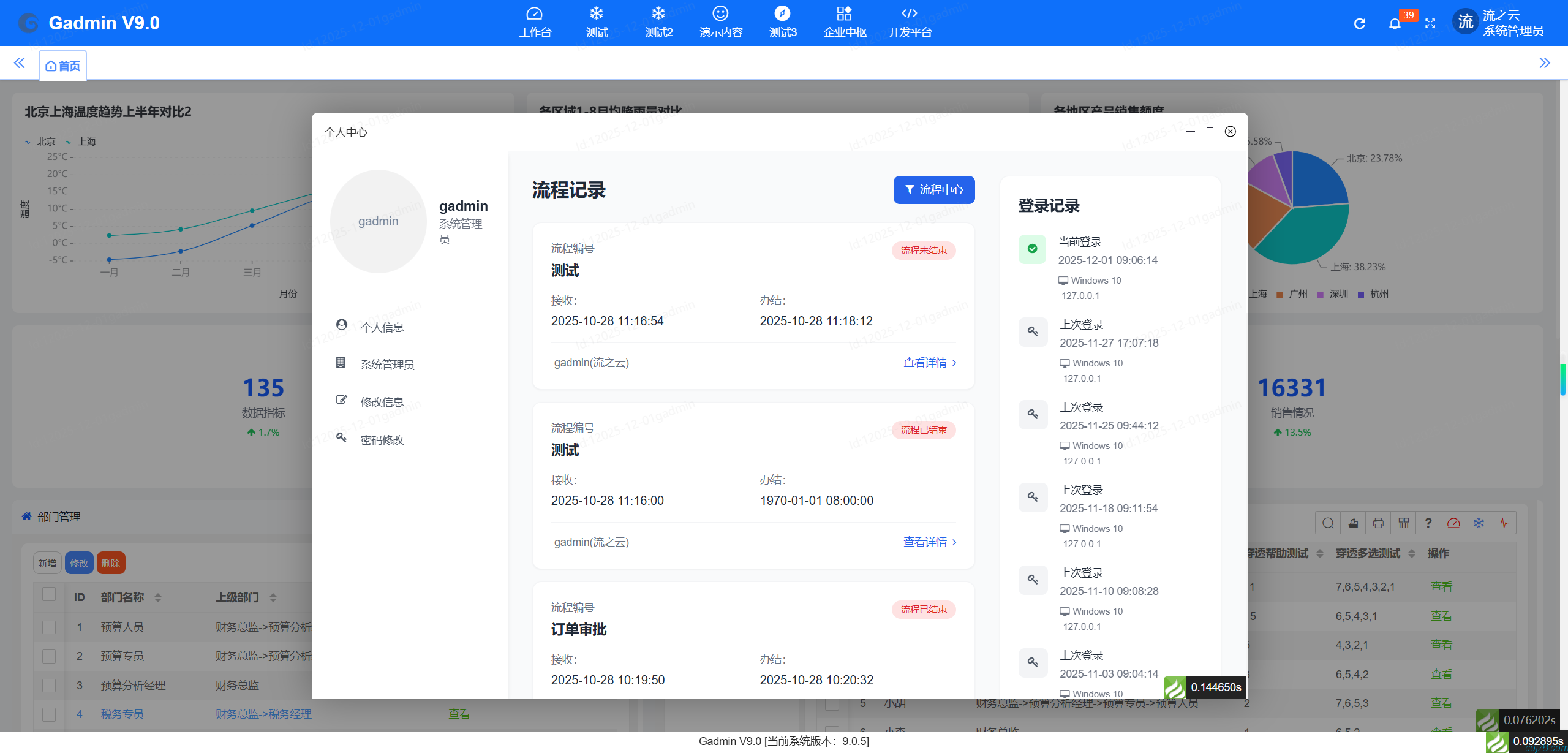
Task: Open 流程中心 from the personal center dialog
Action: pyautogui.click(x=933, y=189)
